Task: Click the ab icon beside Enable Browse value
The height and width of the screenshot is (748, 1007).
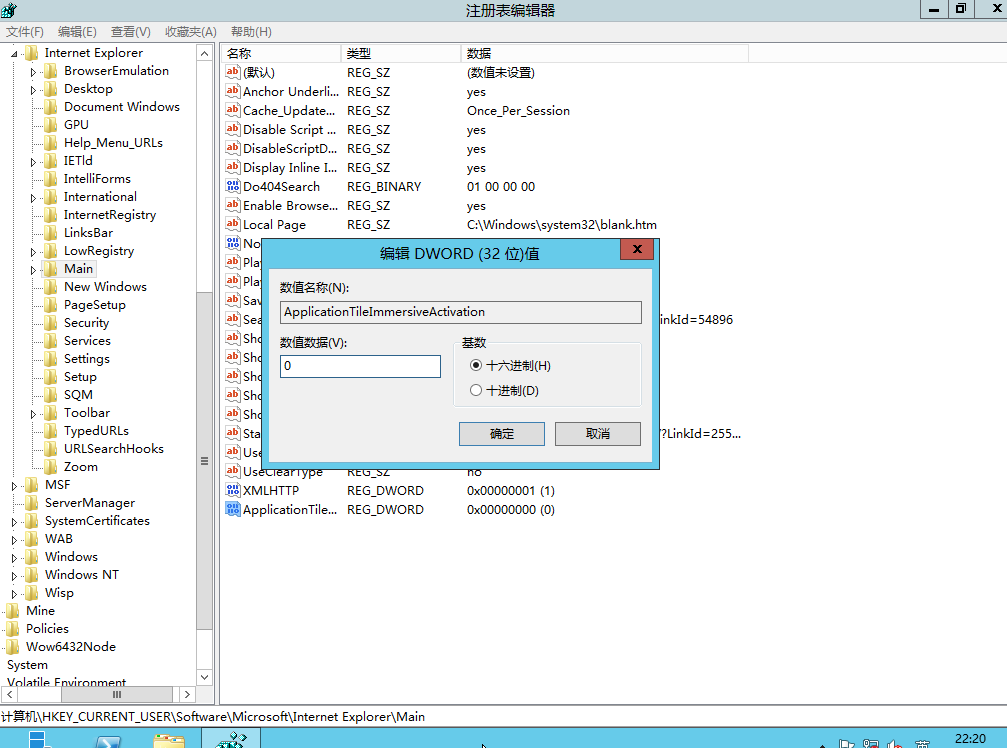Action: pos(235,205)
